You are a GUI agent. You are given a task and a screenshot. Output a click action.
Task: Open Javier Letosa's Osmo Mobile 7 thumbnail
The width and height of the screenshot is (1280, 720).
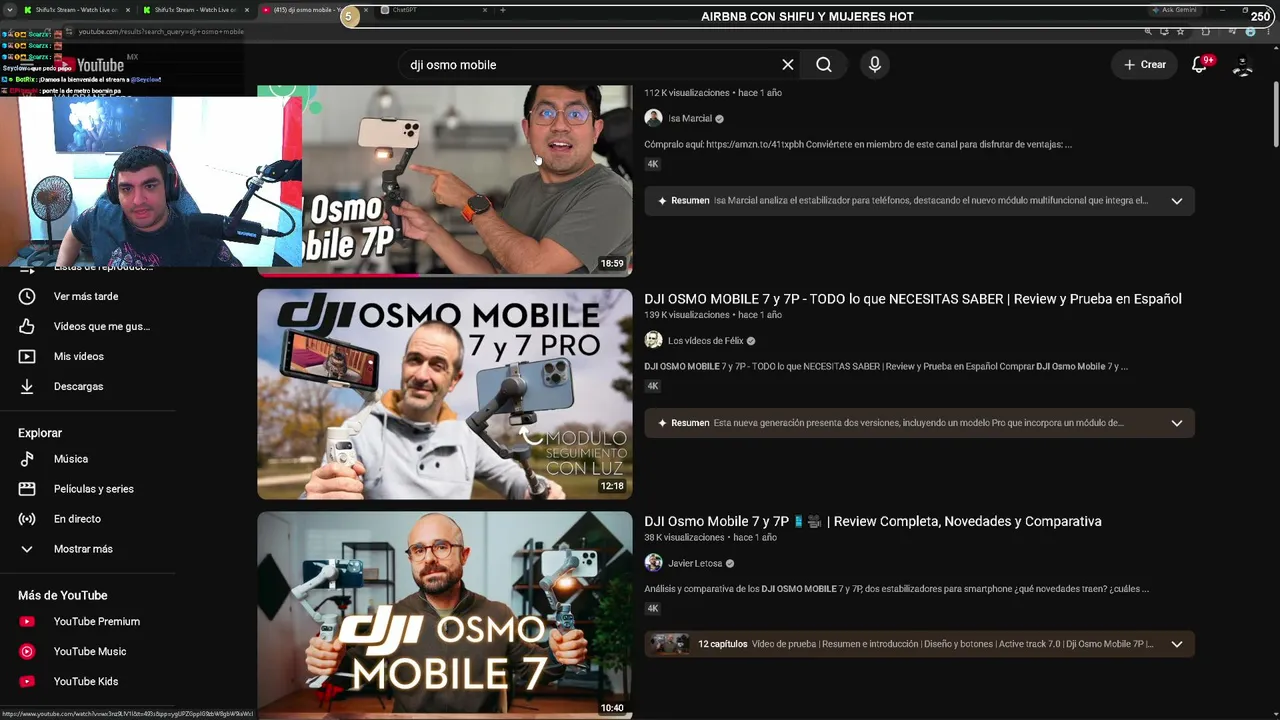[x=445, y=615]
